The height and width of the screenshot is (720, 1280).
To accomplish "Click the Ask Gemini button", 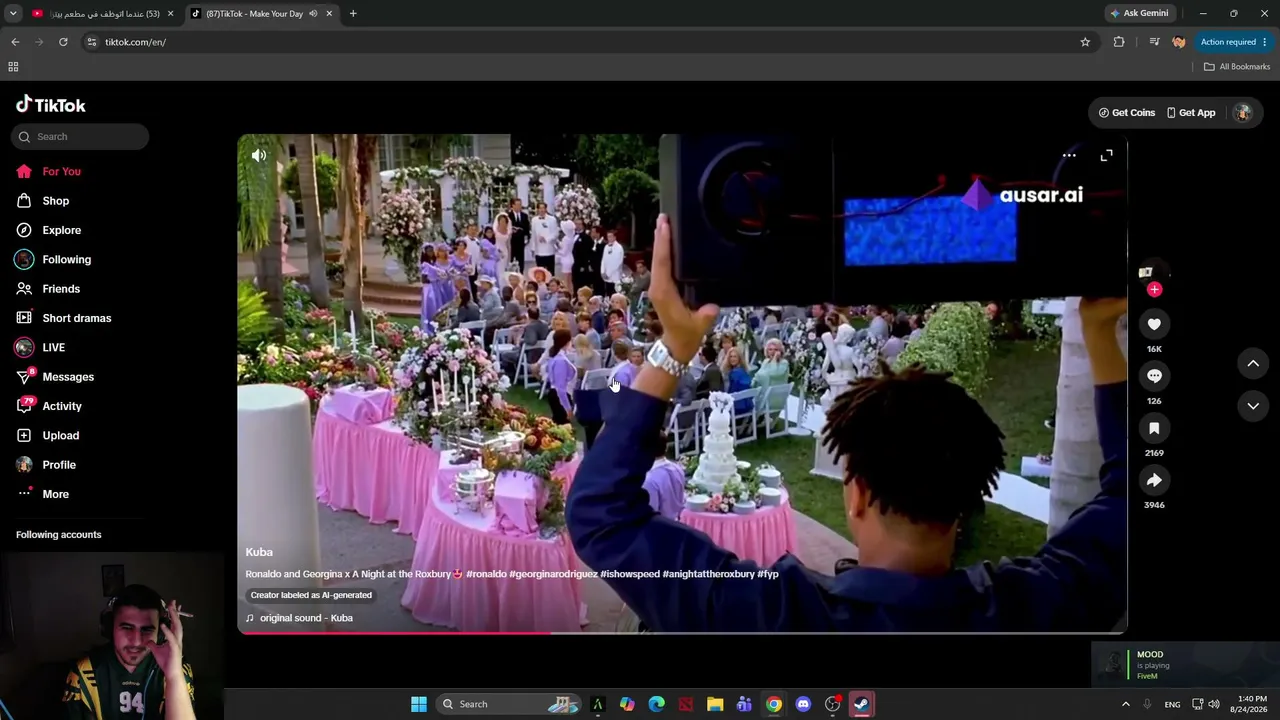I will pos(1139,14).
